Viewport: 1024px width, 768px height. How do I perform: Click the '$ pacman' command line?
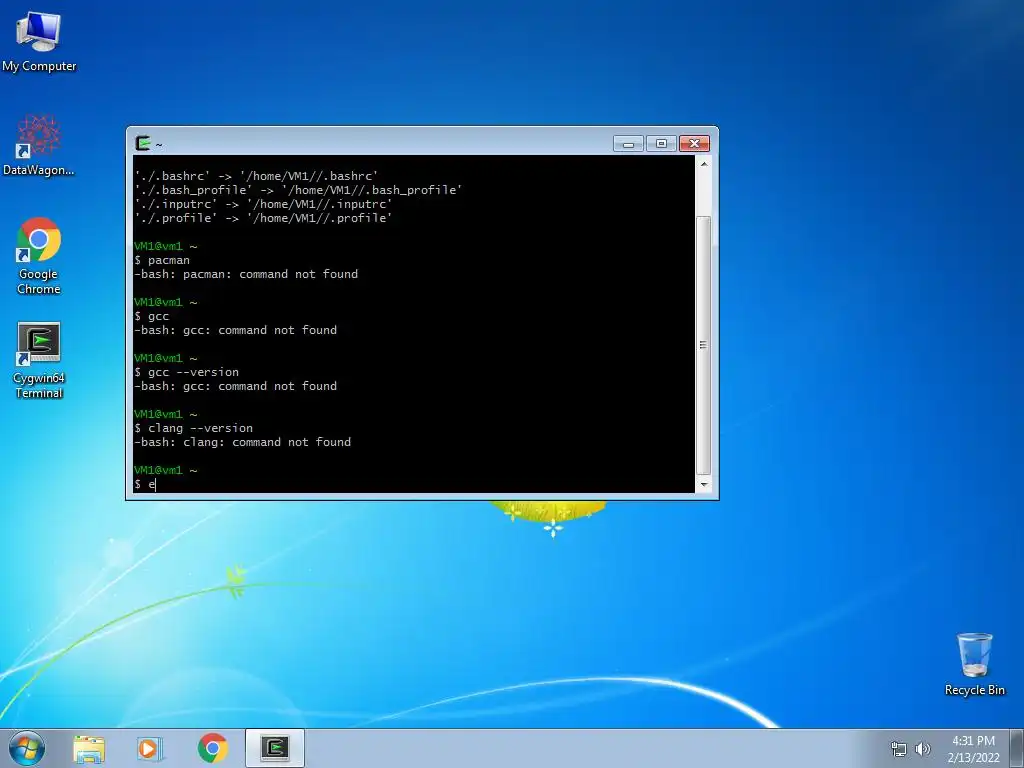(x=162, y=260)
